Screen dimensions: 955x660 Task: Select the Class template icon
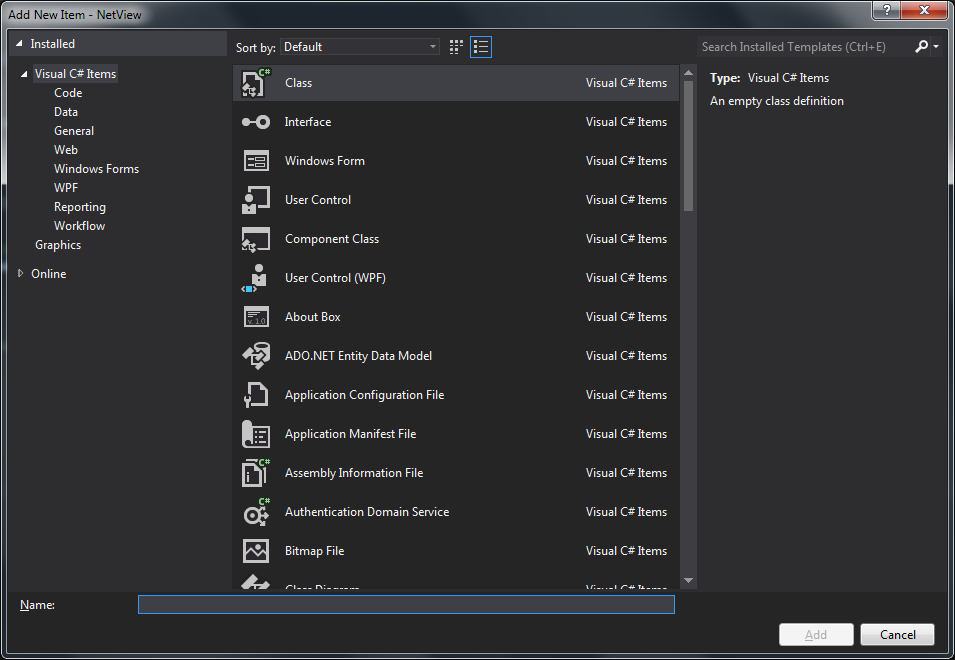click(255, 82)
